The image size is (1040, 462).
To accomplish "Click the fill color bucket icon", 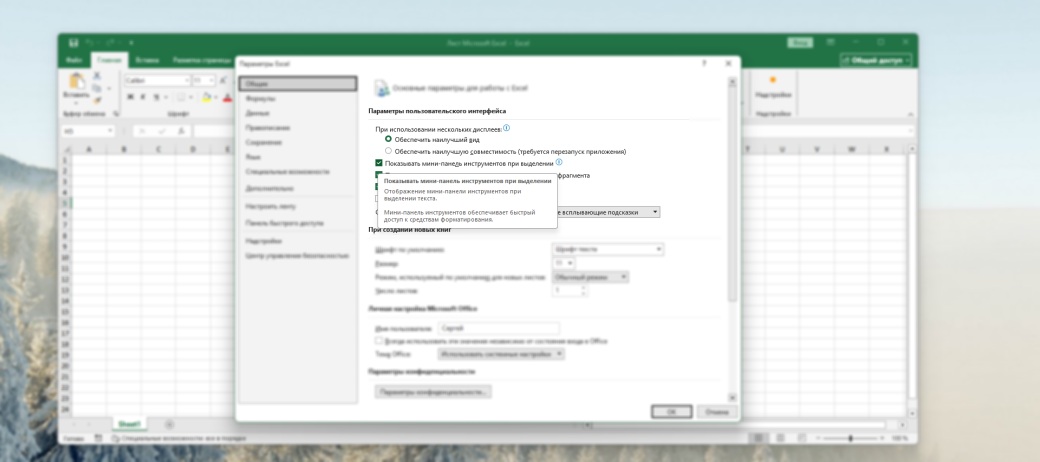I will point(206,97).
